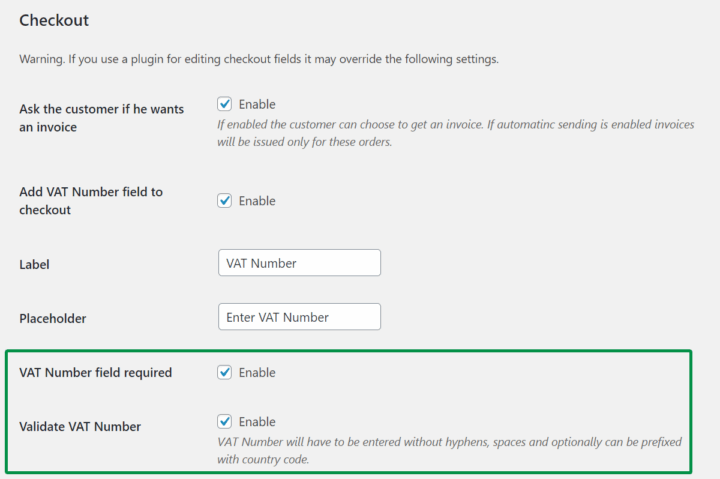Toggle the VAT Number field required checkbox

click(225, 372)
